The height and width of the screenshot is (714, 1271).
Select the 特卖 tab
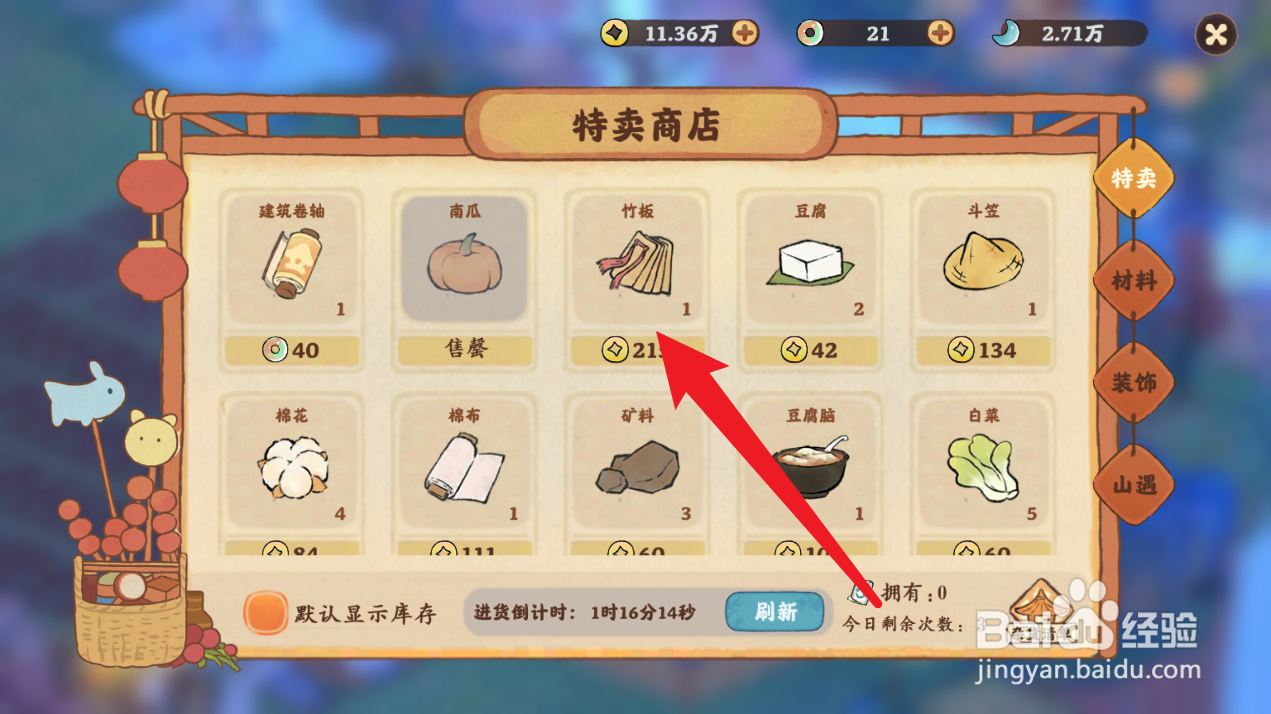coord(1134,179)
